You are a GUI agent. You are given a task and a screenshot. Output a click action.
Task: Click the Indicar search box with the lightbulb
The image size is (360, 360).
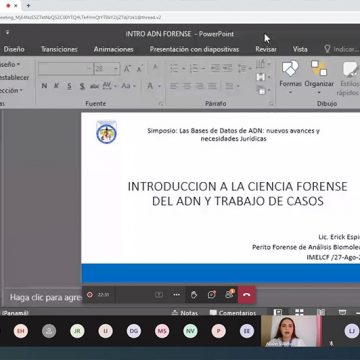pos(342,49)
